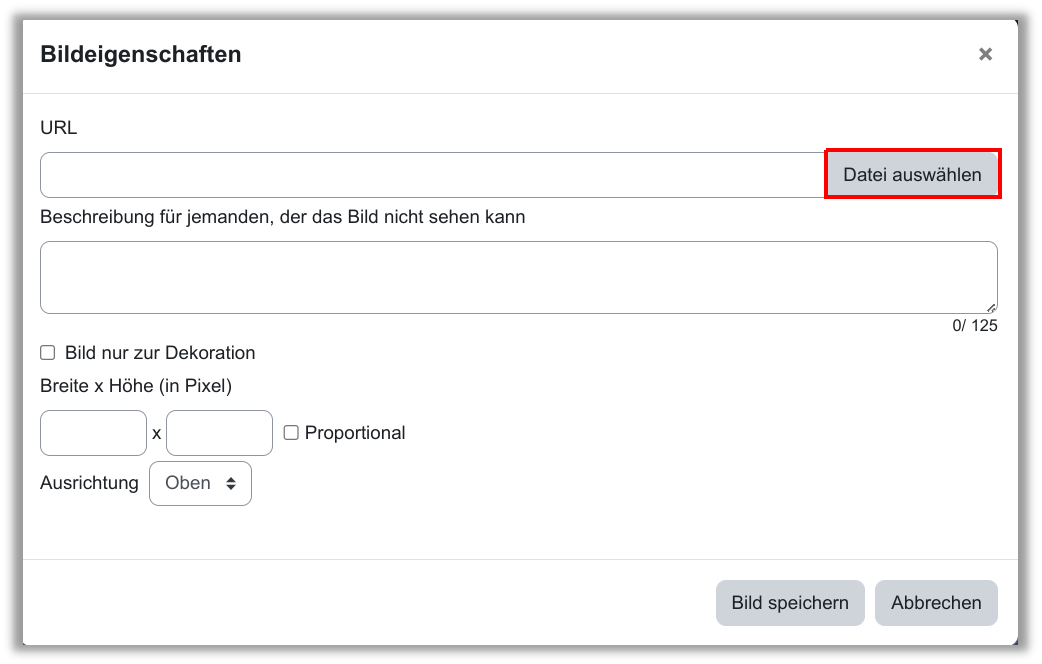The image size is (1042, 664).
Task: Click the description textarea resize handle
Action: tap(991, 308)
